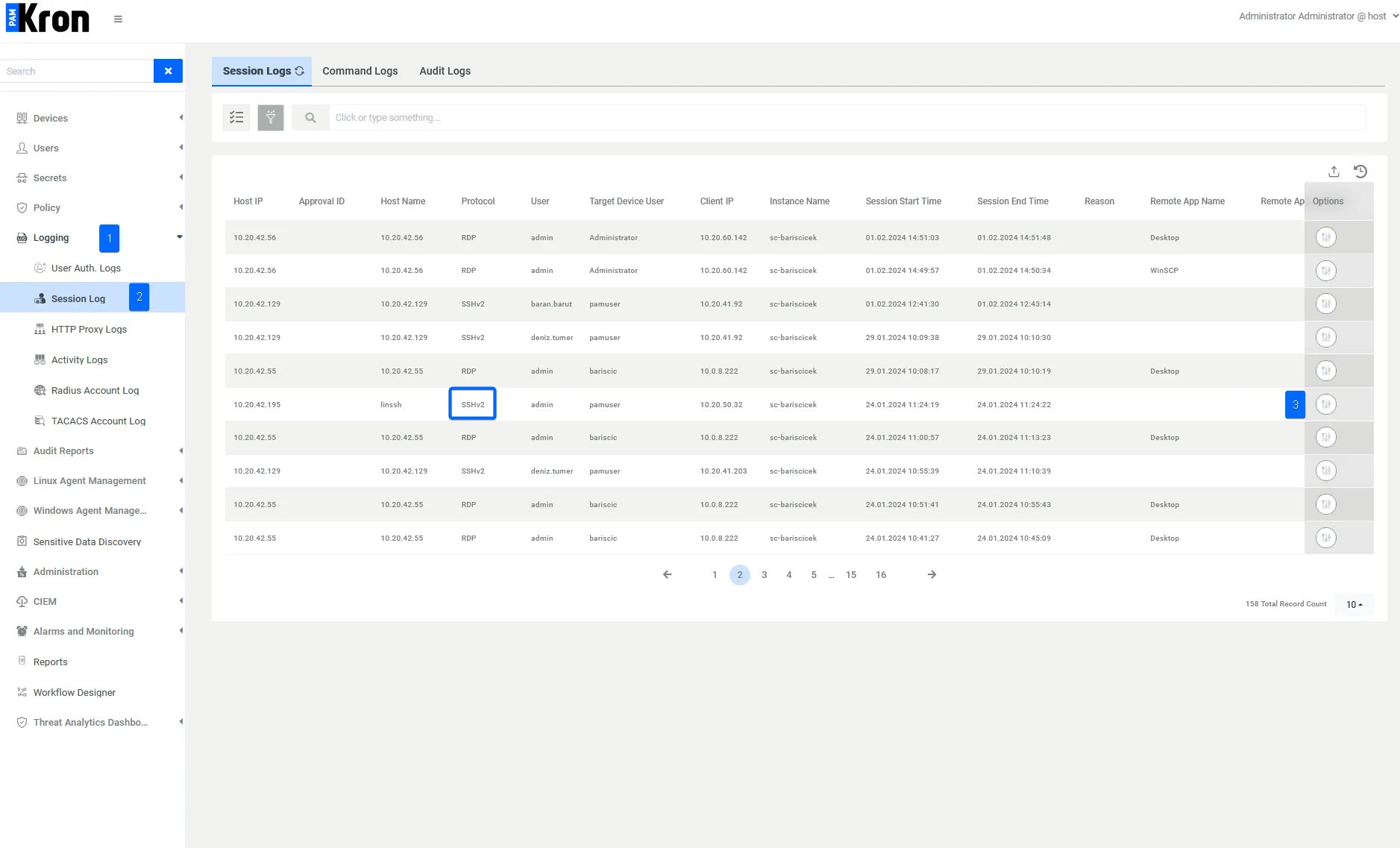This screenshot has width=1400, height=848.
Task: Collapse the Logging menu
Action: point(51,237)
